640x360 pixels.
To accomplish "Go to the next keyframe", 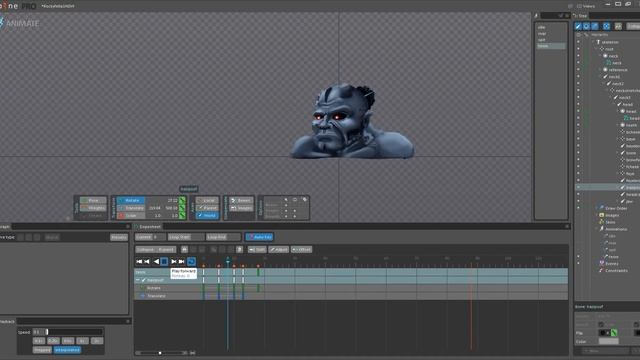I will [173, 261].
